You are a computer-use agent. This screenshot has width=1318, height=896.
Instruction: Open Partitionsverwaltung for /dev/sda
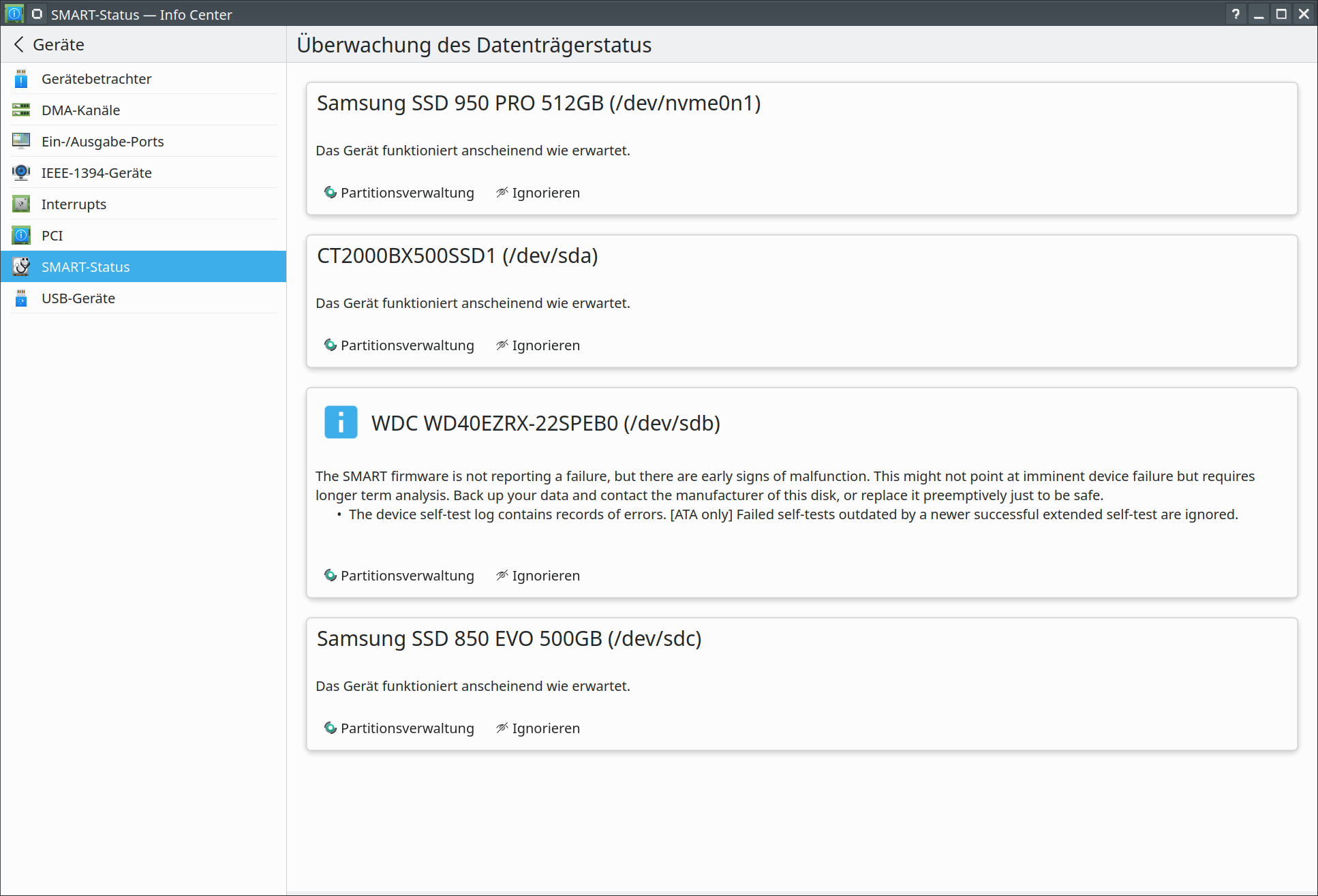tap(399, 345)
